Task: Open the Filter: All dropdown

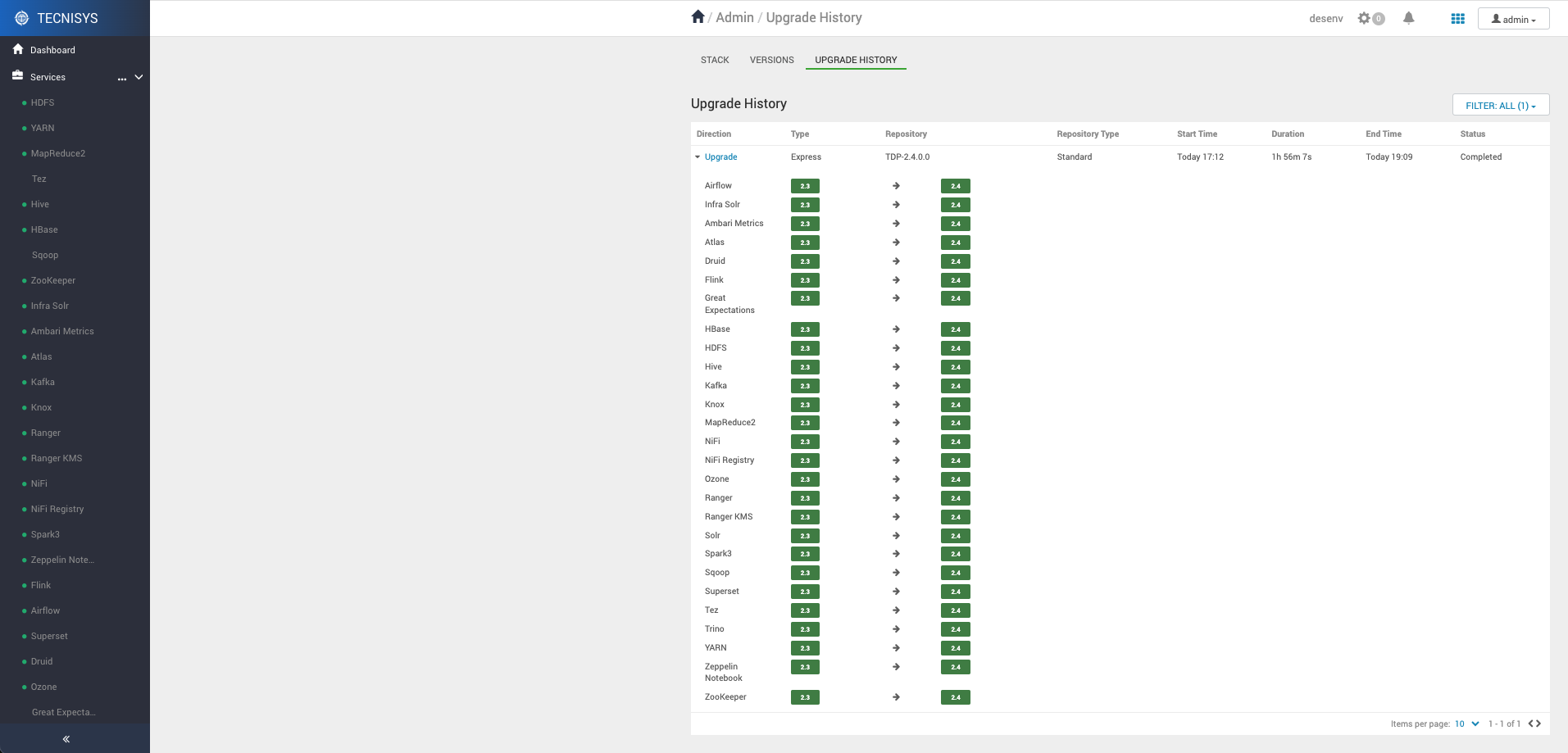Action: pyautogui.click(x=1500, y=106)
